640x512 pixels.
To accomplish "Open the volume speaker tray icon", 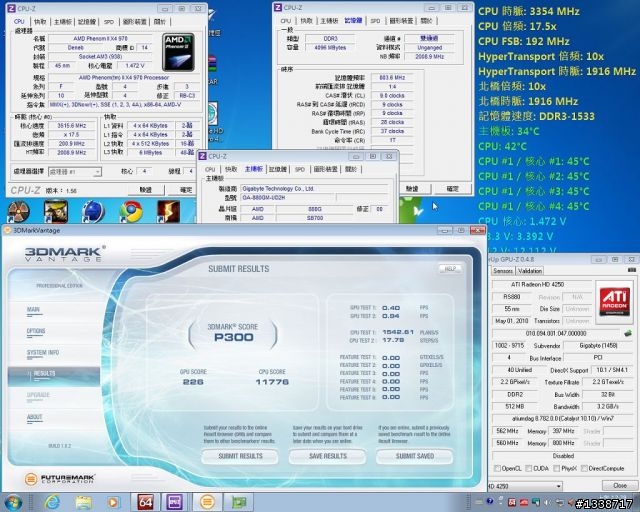I will [547, 503].
